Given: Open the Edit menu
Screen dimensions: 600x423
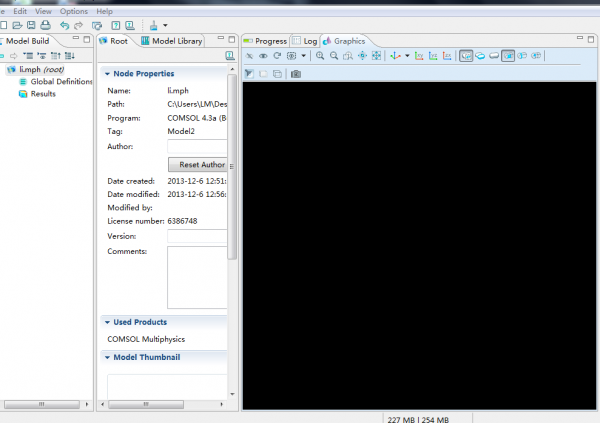Looking at the screenshot, I should pyautogui.click(x=20, y=11).
